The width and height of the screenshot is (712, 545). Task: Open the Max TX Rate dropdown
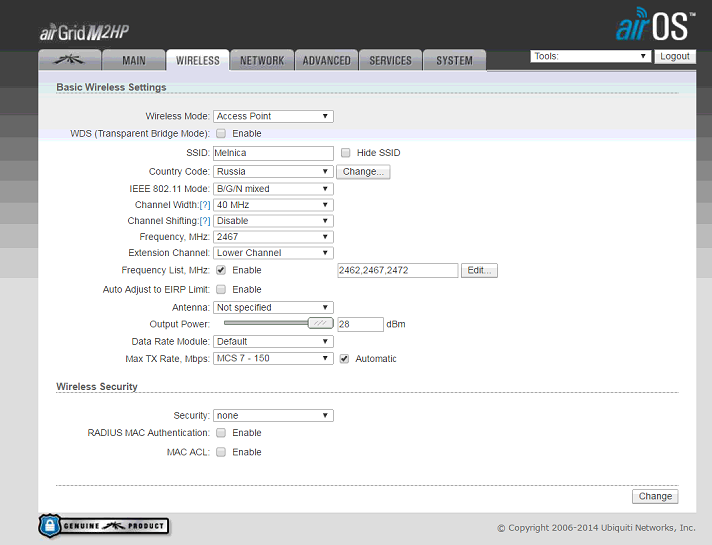click(x=273, y=359)
